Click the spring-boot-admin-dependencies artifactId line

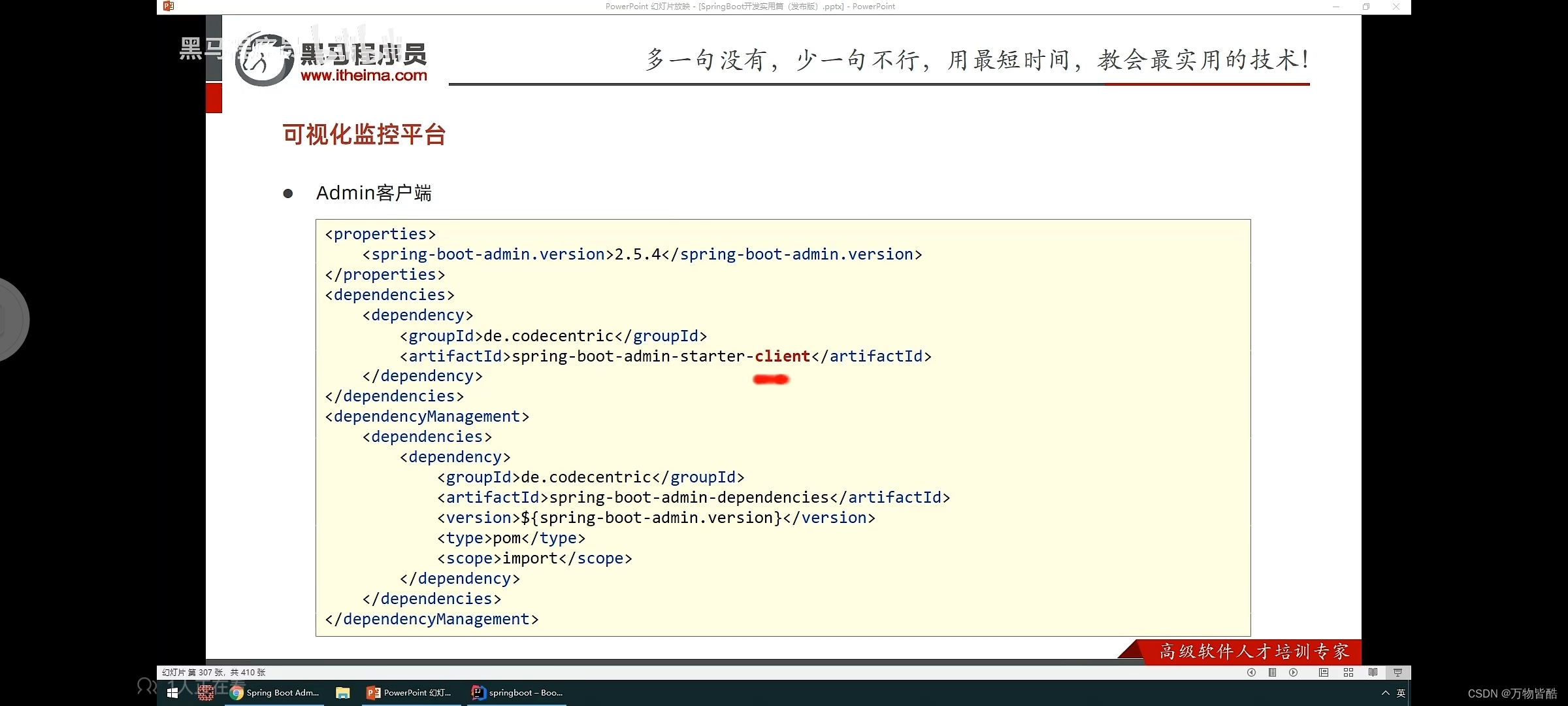tap(694, 497)
